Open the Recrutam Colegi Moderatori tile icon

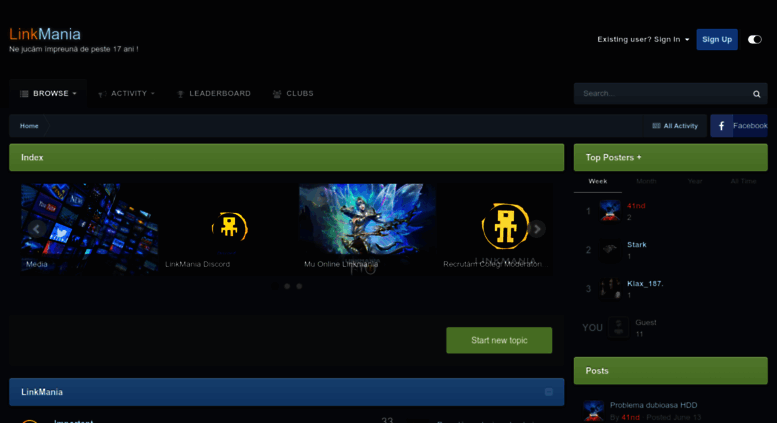(505, 226)
